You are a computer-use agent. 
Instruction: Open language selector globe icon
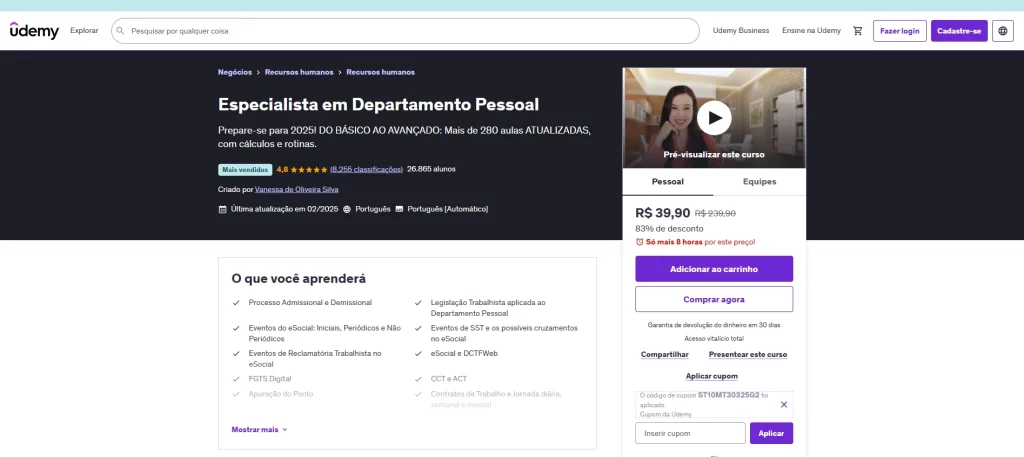tap(1002, 31)
